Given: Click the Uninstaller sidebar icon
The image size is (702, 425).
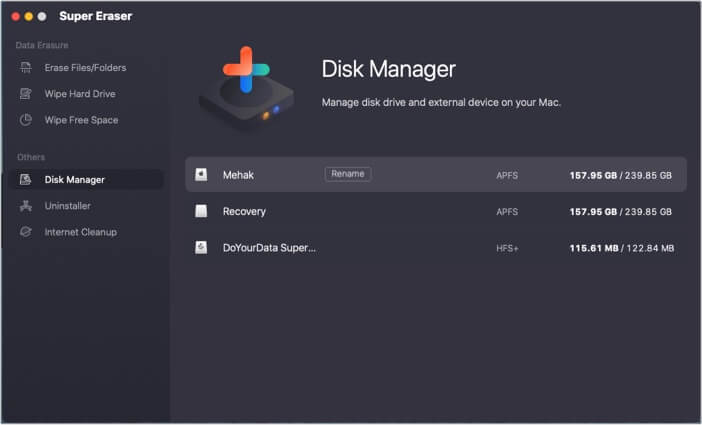Looking at the screenshot, I should (26, 206).
